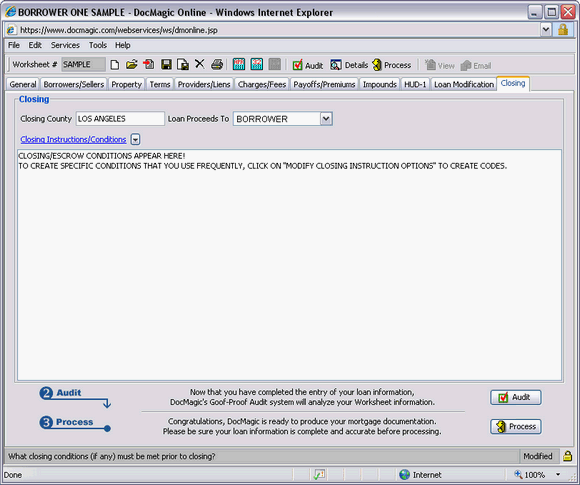Click the save-as icon beside the floppy disk
580x485 pixels.
coord(183,65)
